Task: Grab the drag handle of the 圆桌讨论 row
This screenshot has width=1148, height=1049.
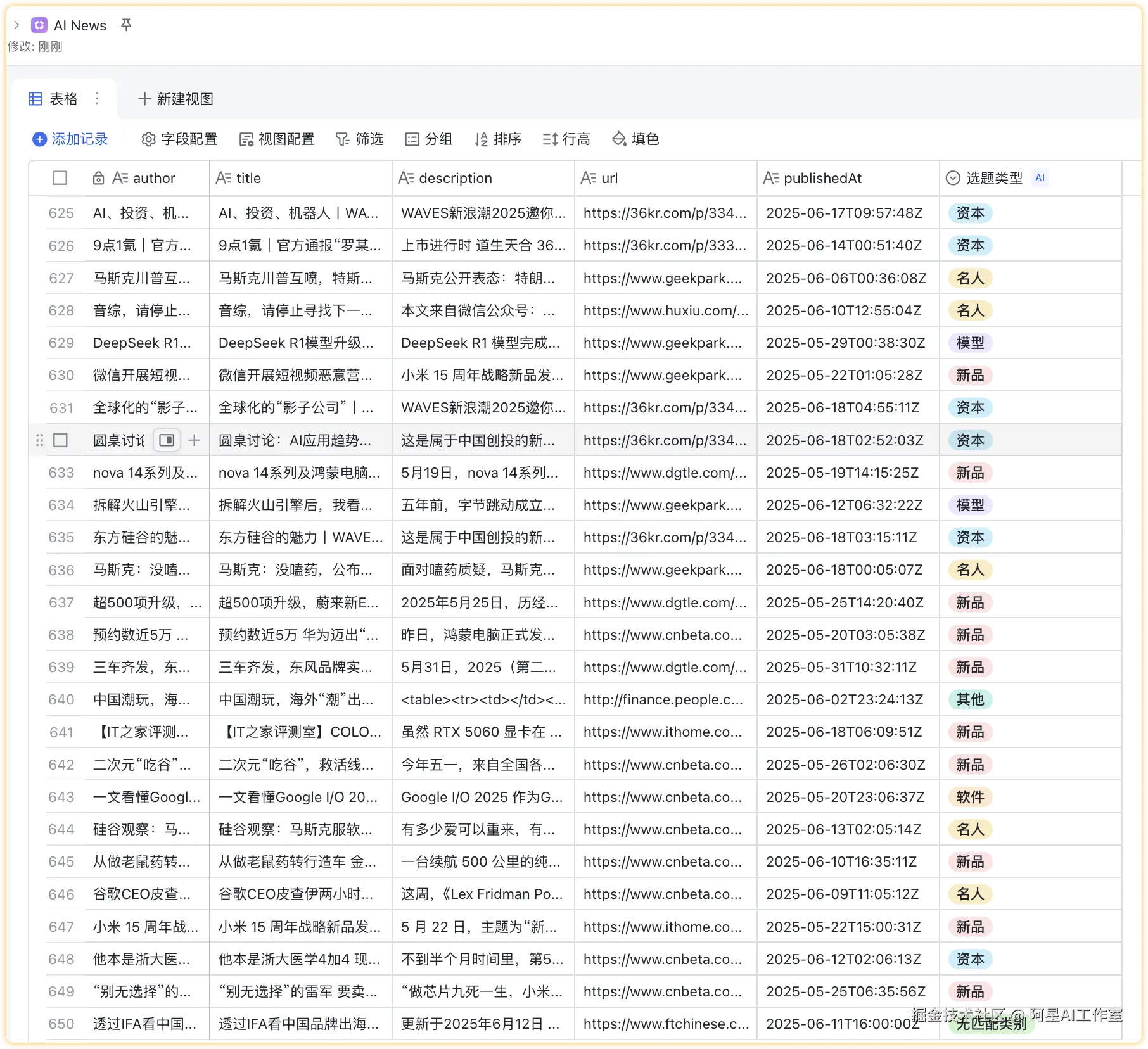Action: click(39, 440)
